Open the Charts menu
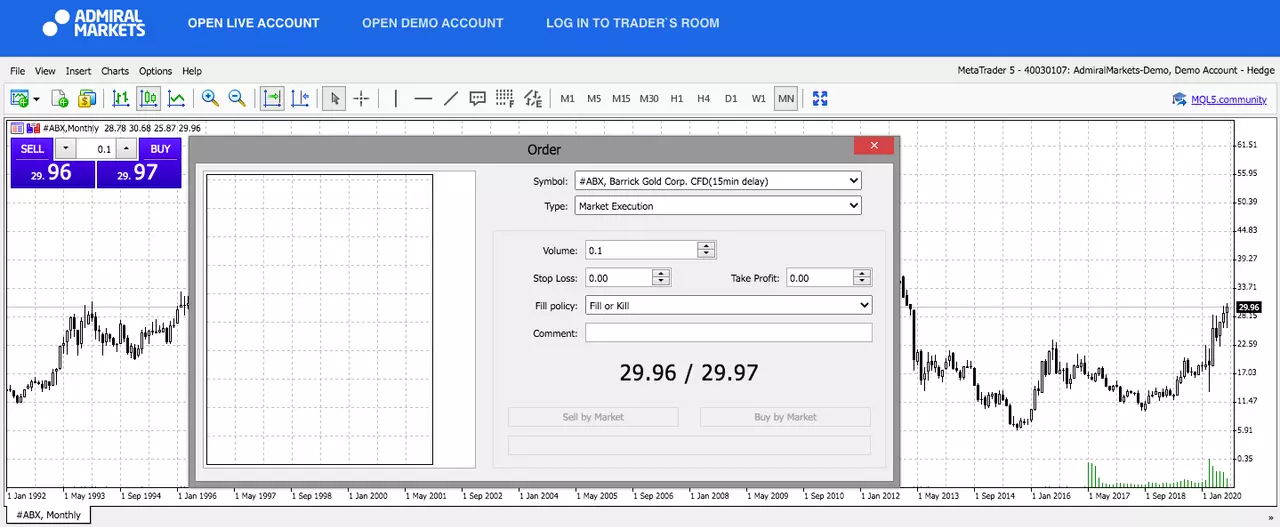Image resolution: width=1280 pixels, height=527 pixels. (x=115, y=71)
